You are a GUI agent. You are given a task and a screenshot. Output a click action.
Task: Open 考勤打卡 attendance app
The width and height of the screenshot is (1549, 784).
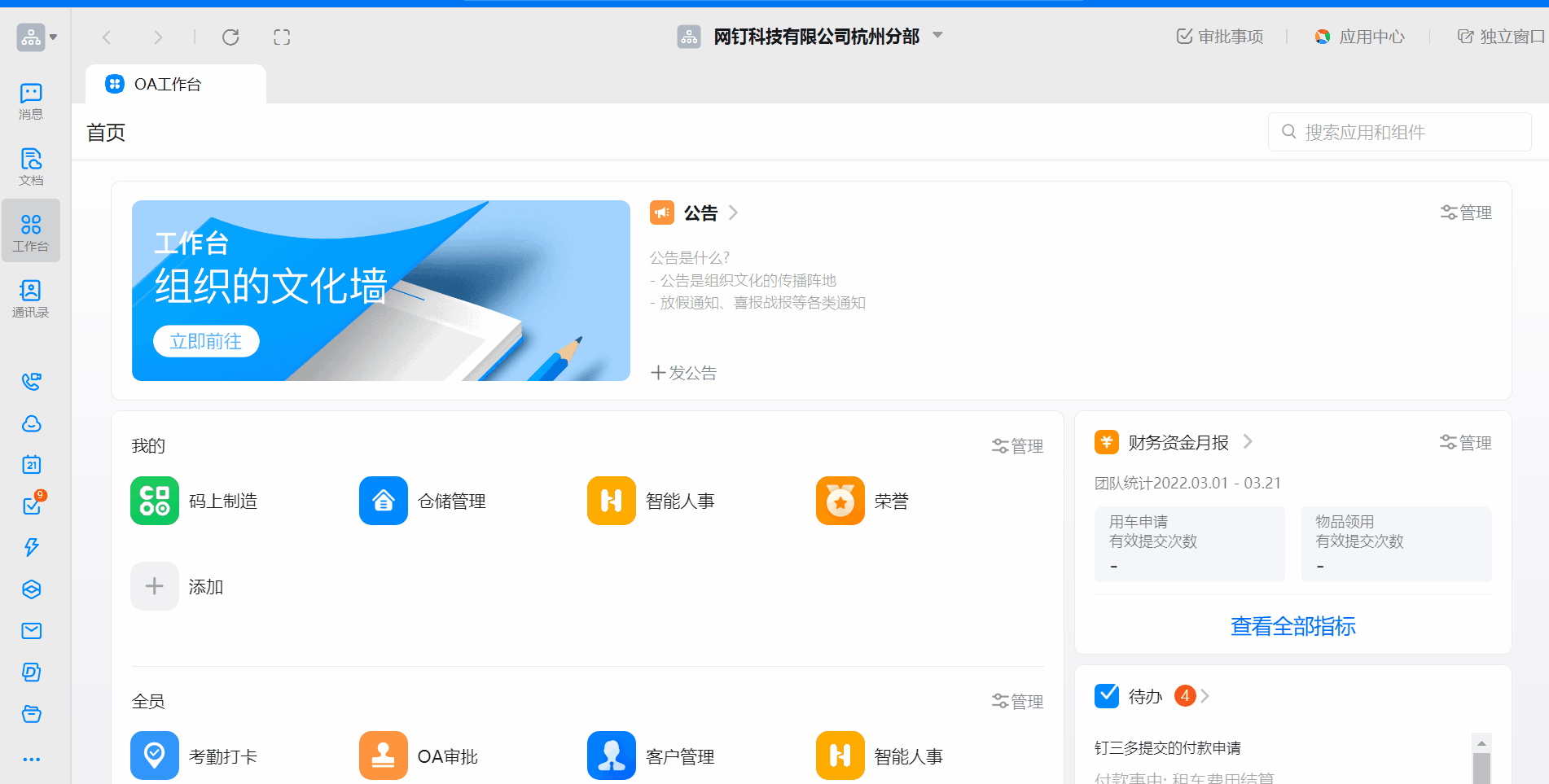click(x=155, y=756)
